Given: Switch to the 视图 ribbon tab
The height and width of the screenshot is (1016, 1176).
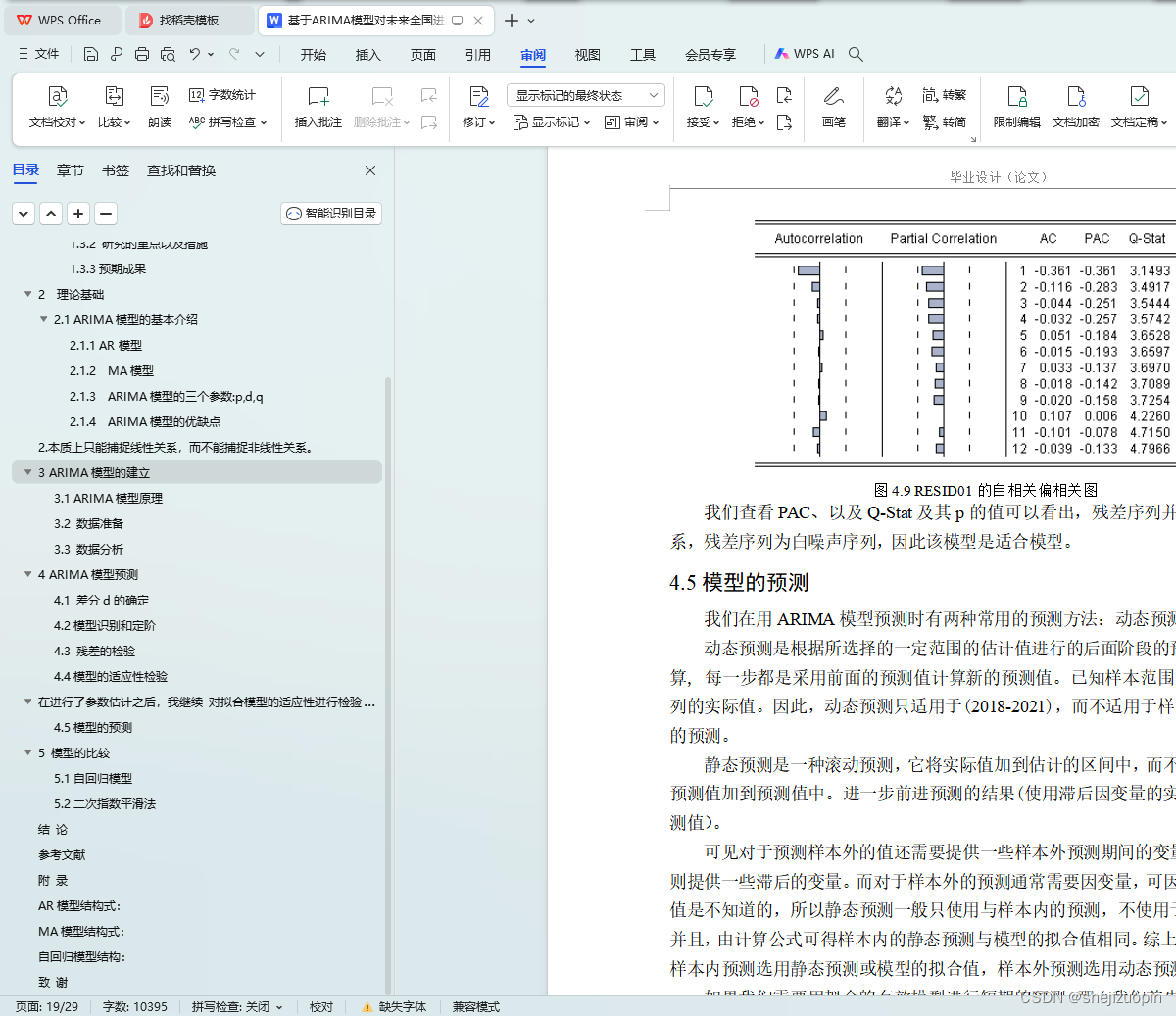Looking at the screenshot, I should click(x=588, y=55).
